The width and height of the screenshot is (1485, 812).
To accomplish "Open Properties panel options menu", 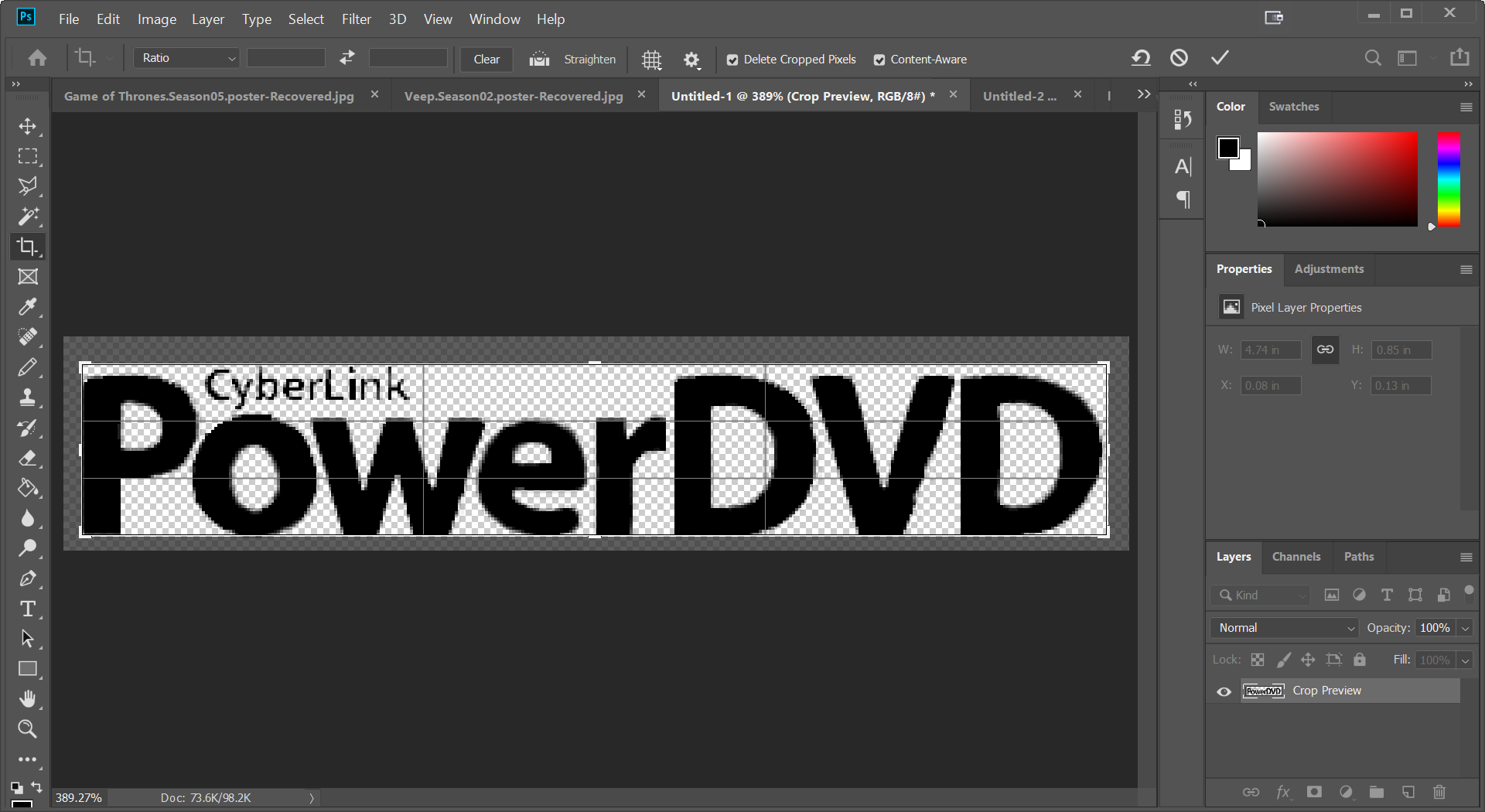I will (1466, 270).
